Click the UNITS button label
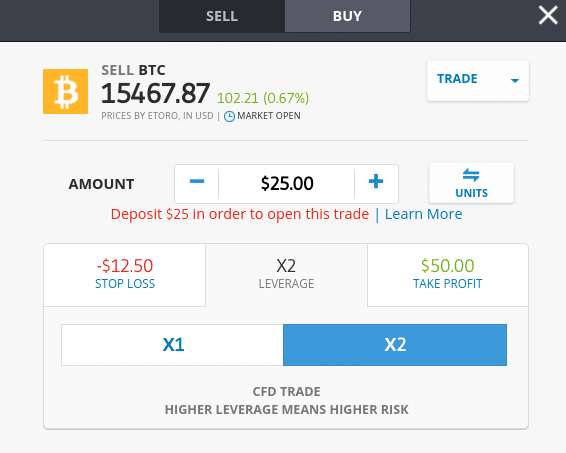Screen dimensions: 566x453 click(471, 193)
